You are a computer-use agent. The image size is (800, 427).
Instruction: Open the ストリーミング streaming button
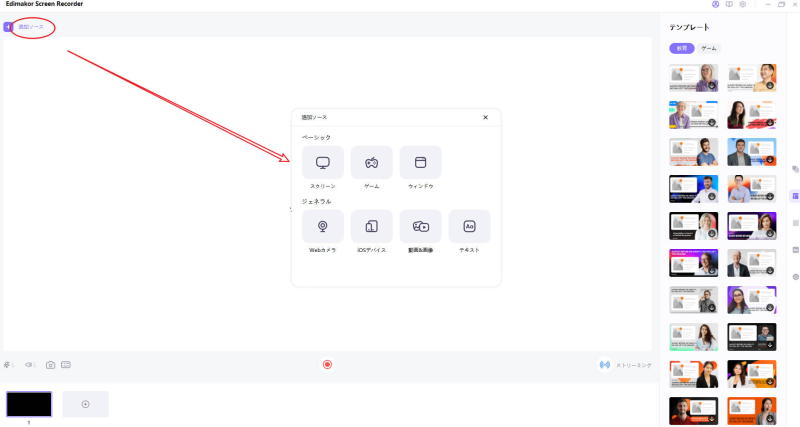coord(626,365)
